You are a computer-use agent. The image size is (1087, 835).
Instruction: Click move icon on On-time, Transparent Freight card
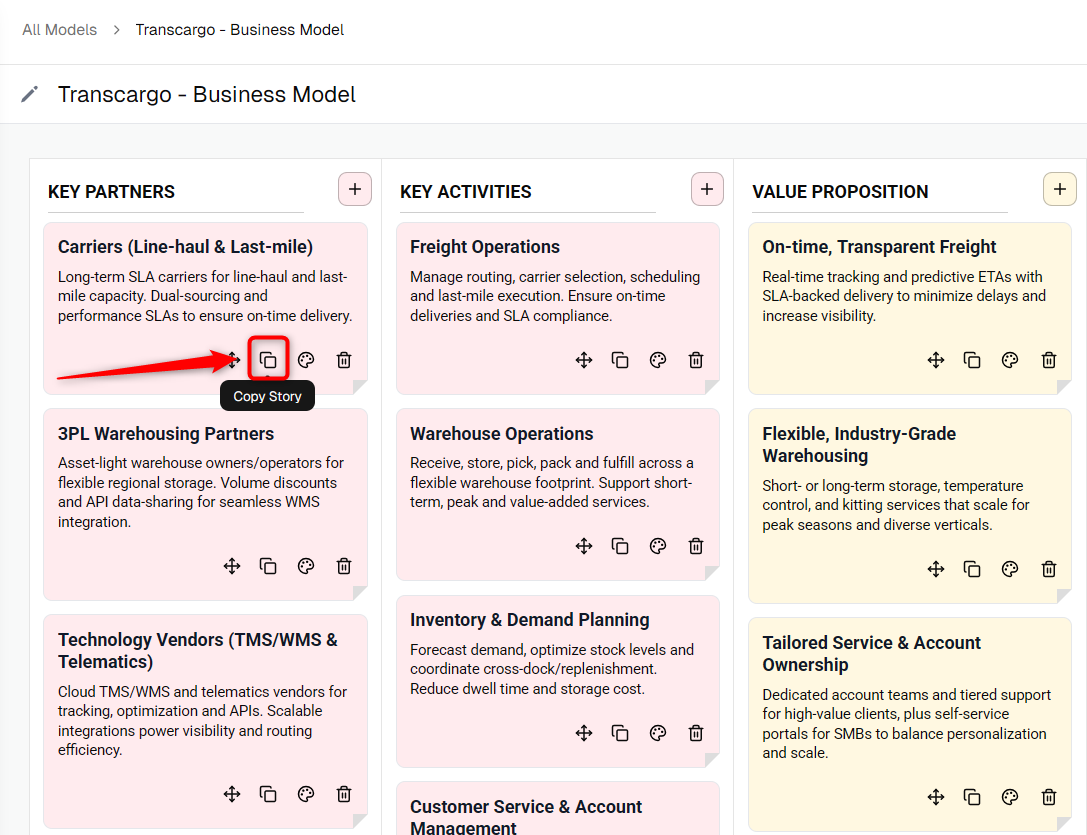tap(936, 360)
